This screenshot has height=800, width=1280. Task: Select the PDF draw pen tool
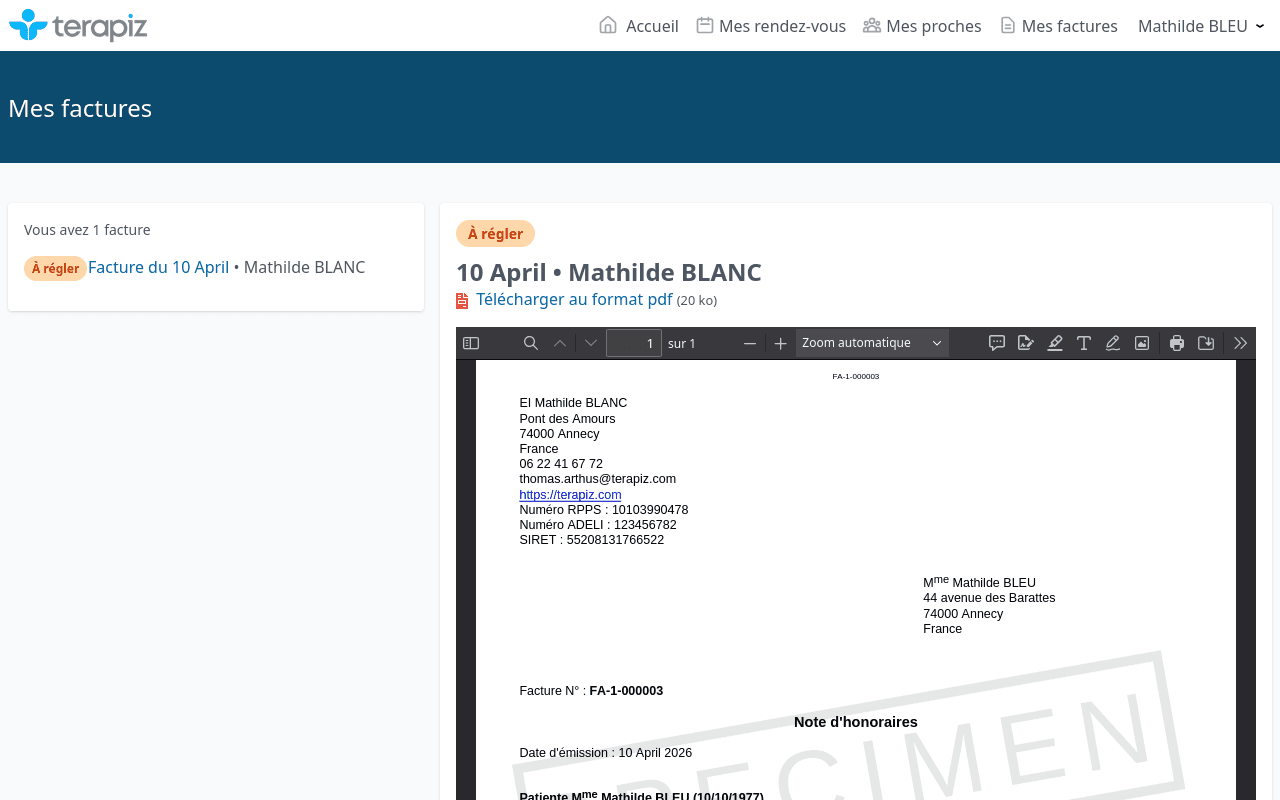(1113, 343)
